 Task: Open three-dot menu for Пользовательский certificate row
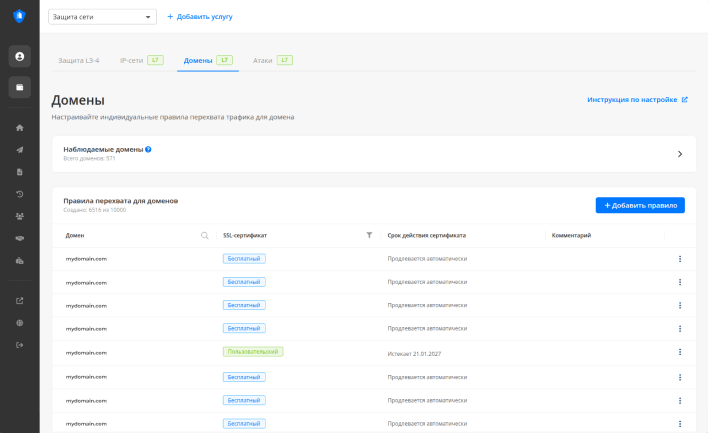pos(680,352)
